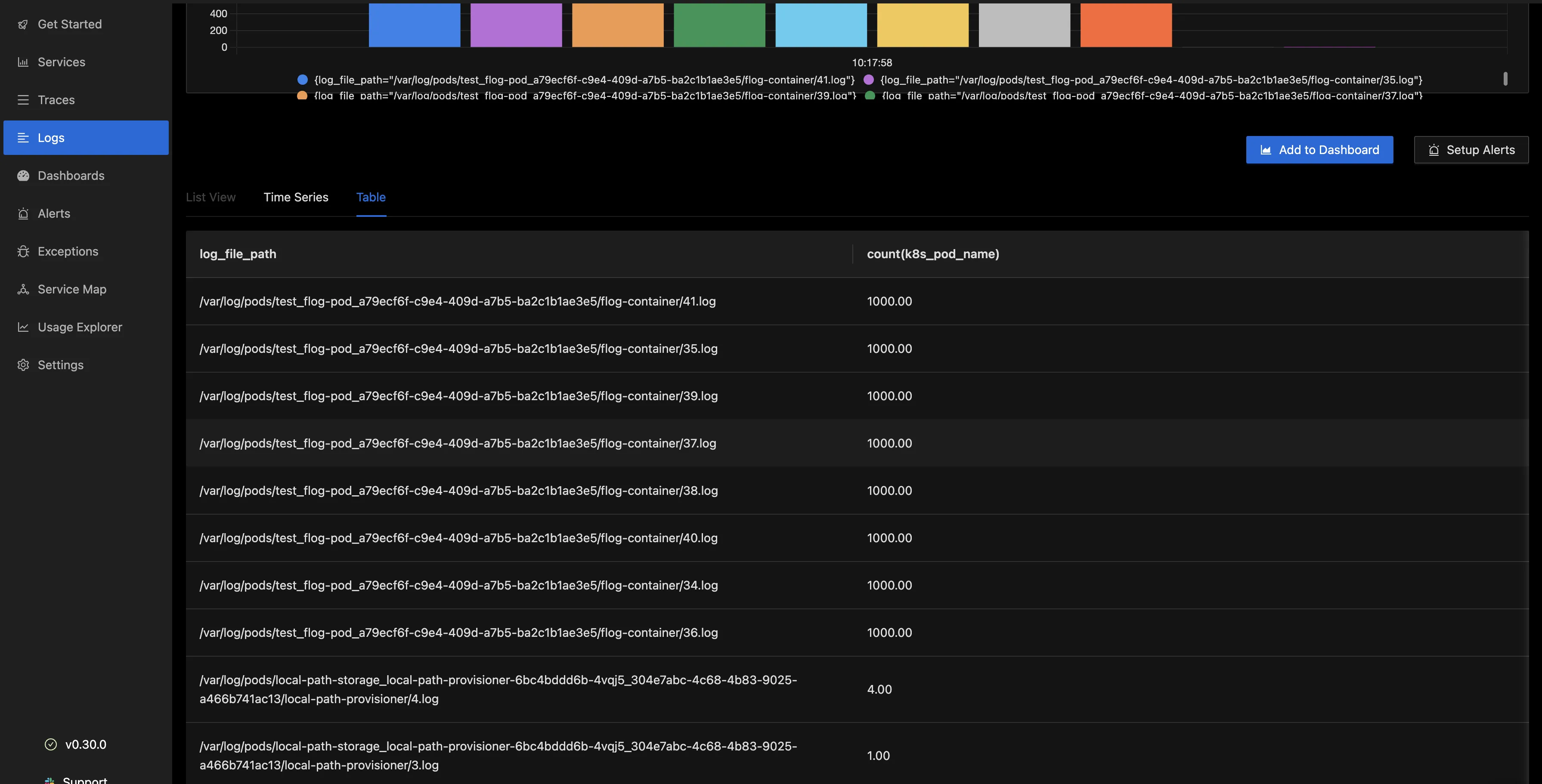Go to the Exceptions section

[86, 251]
